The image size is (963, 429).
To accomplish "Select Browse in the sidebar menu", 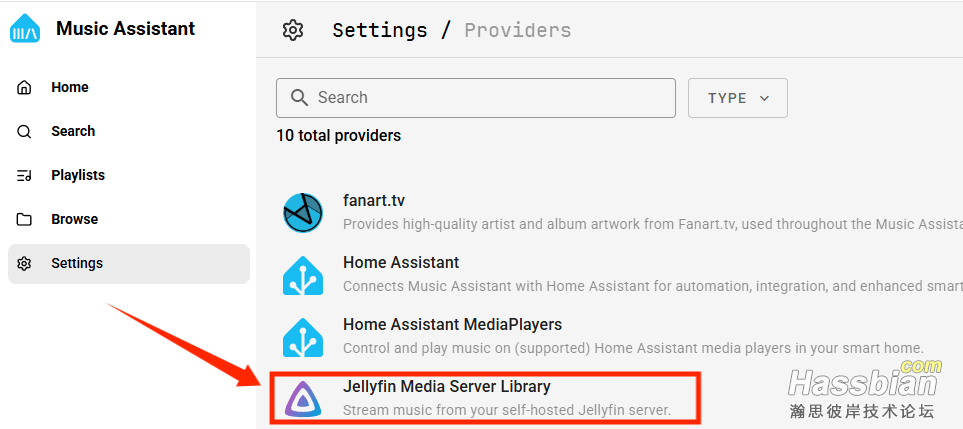I will 75,220.
